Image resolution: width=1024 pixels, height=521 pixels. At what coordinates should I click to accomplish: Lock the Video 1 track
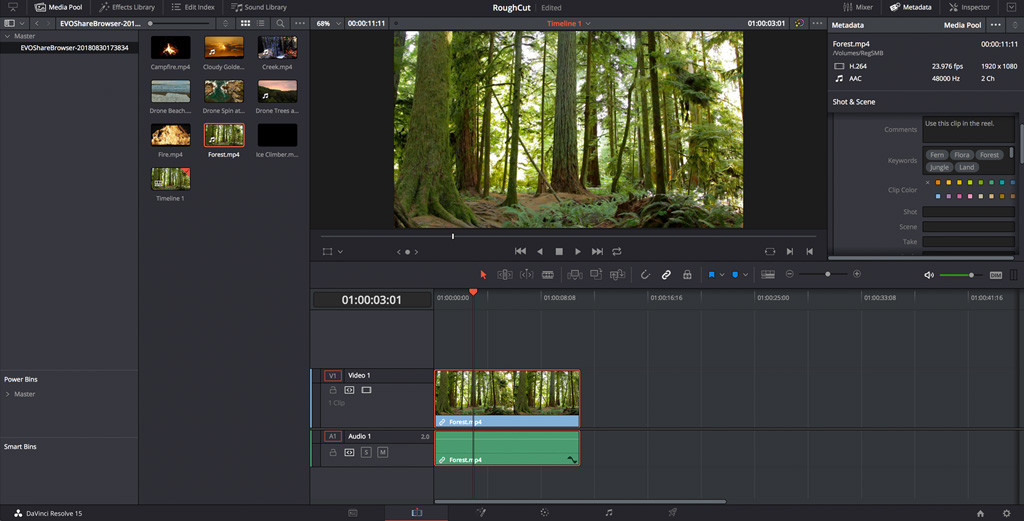pyautogui.click(x=333, y=390)
